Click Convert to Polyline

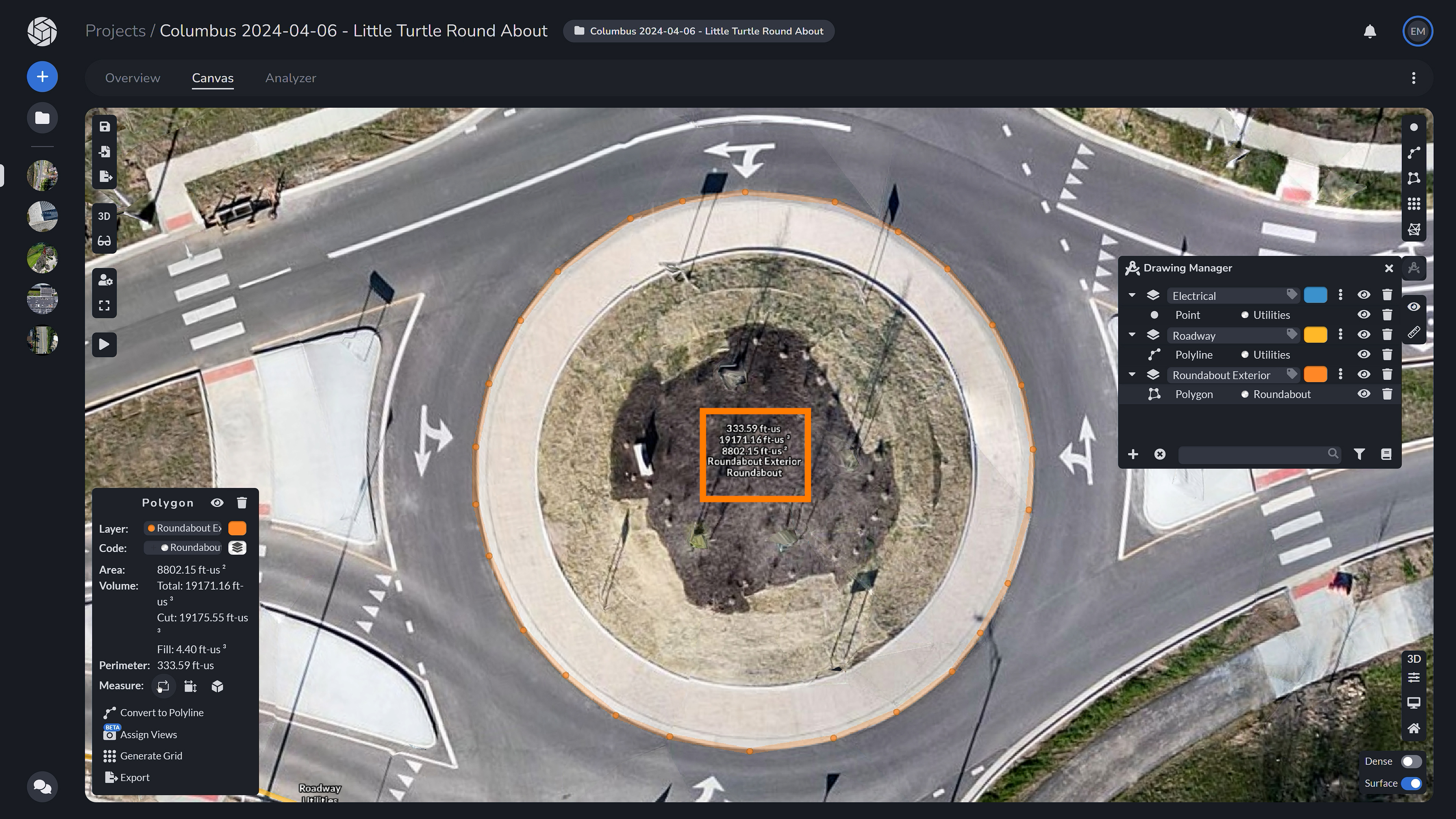click(161, 713)
